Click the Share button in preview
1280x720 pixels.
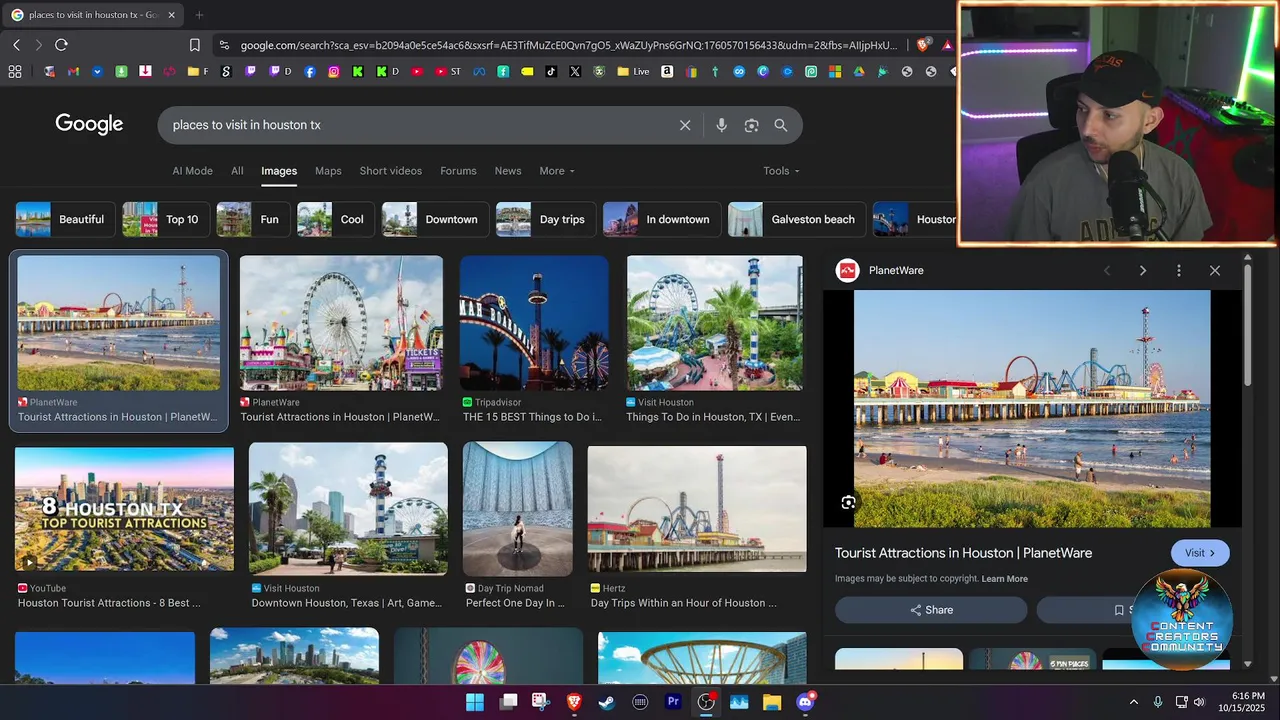(931, 610)
